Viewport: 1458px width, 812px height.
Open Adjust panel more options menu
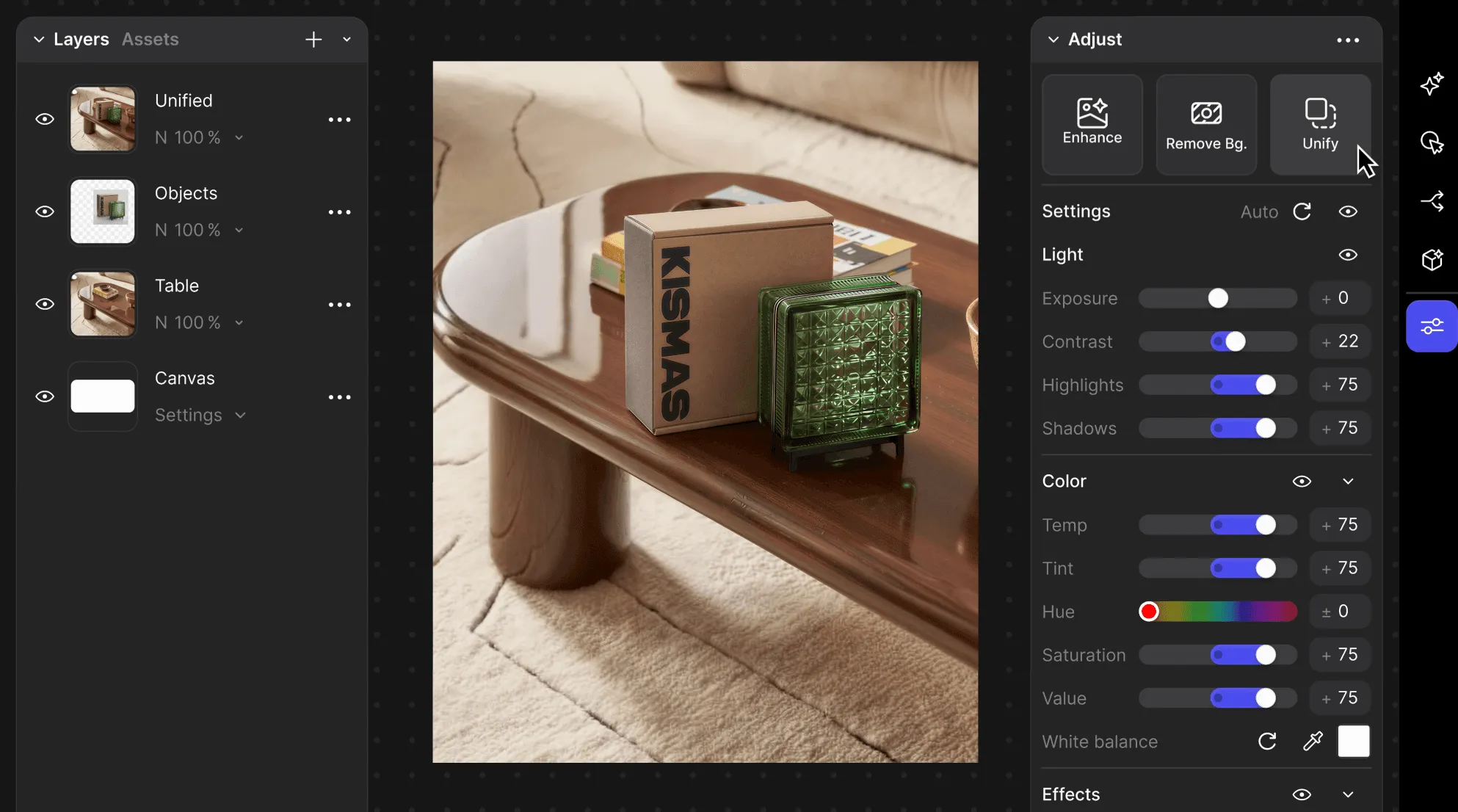click(1347, 40)
